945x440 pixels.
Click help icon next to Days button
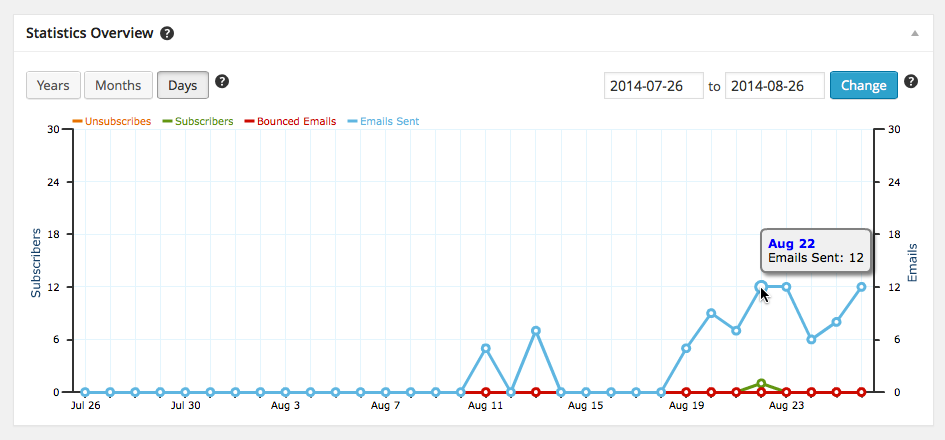pos(222,81)
